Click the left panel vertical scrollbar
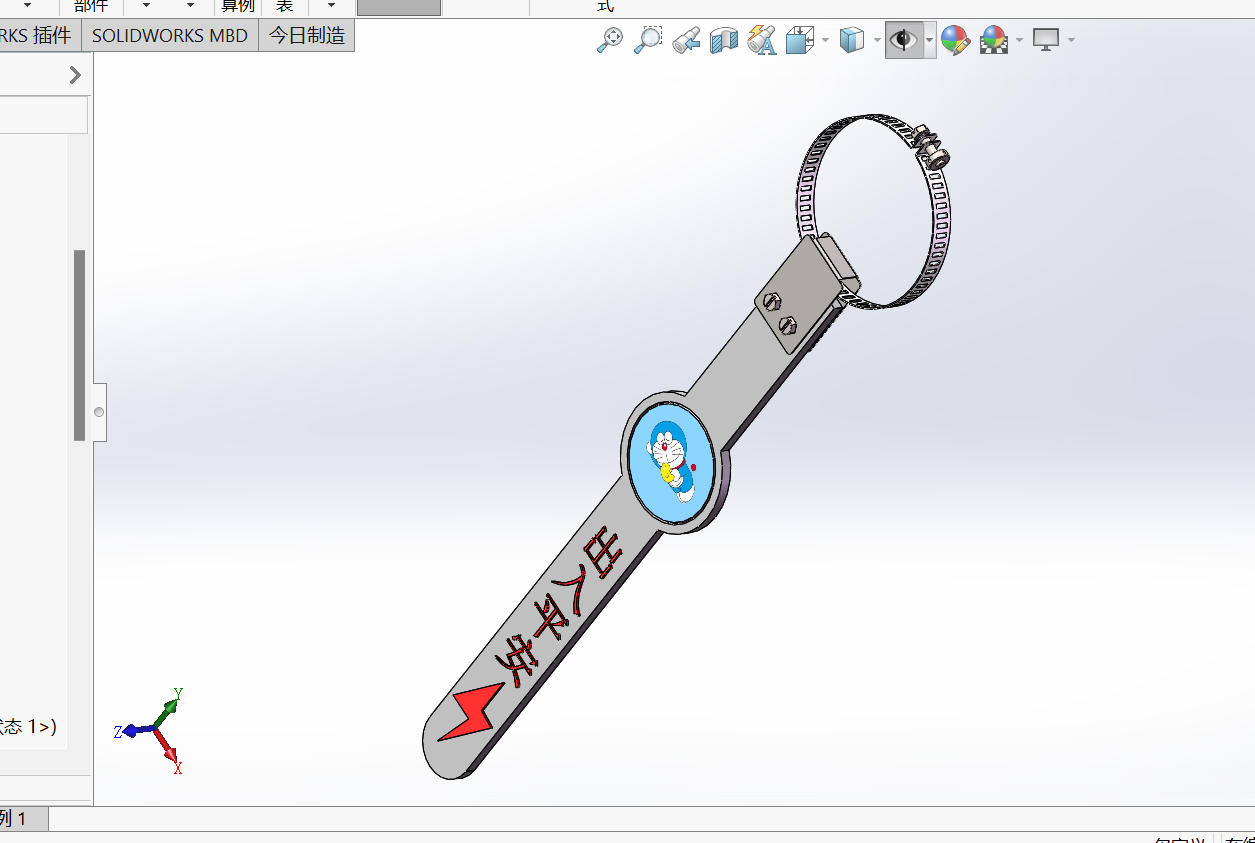This screenshot has height=843, width=1255. (79, 345)
